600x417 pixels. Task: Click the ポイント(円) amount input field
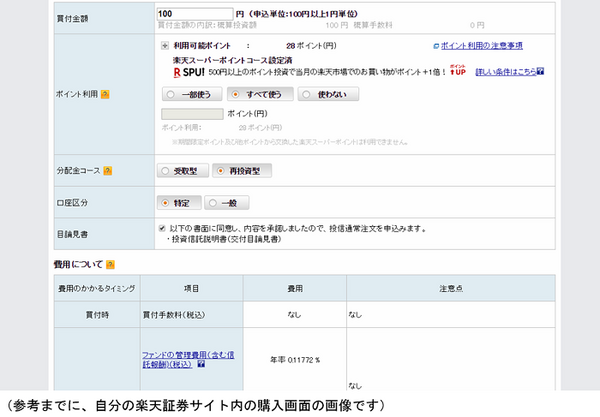pos(192,114)
